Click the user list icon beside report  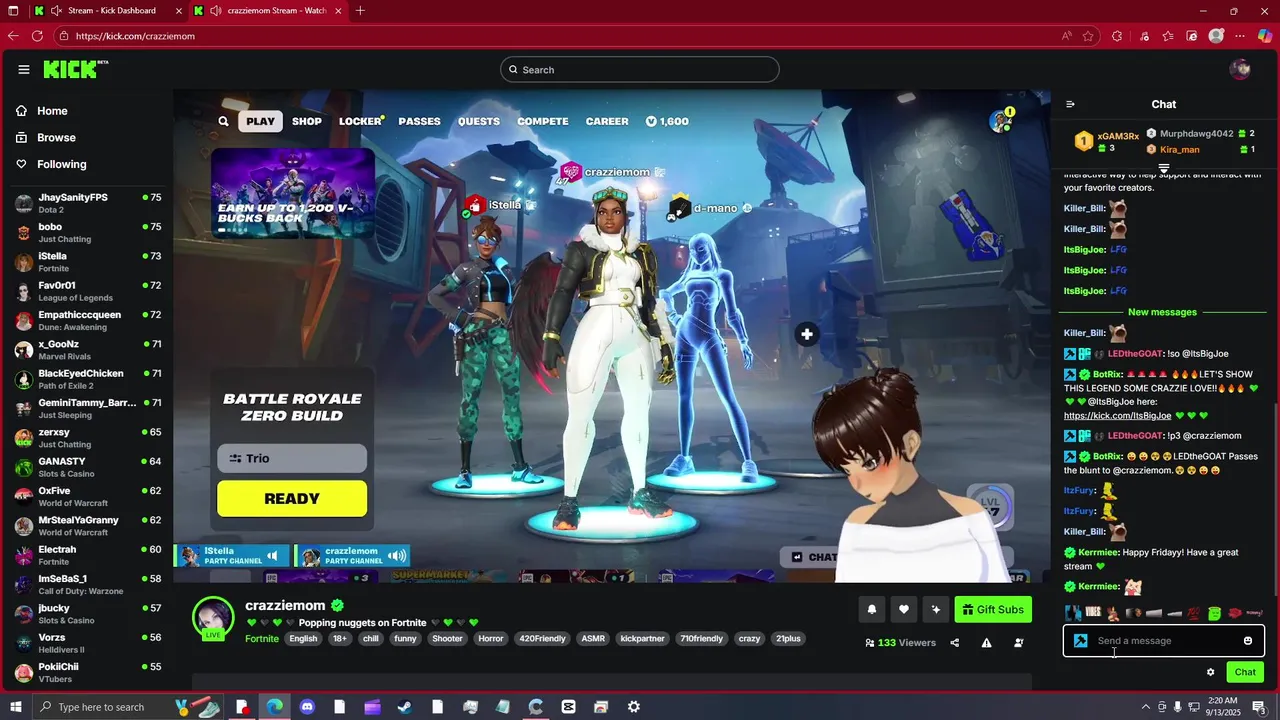pyautogui.click(x=1018, y=643)
